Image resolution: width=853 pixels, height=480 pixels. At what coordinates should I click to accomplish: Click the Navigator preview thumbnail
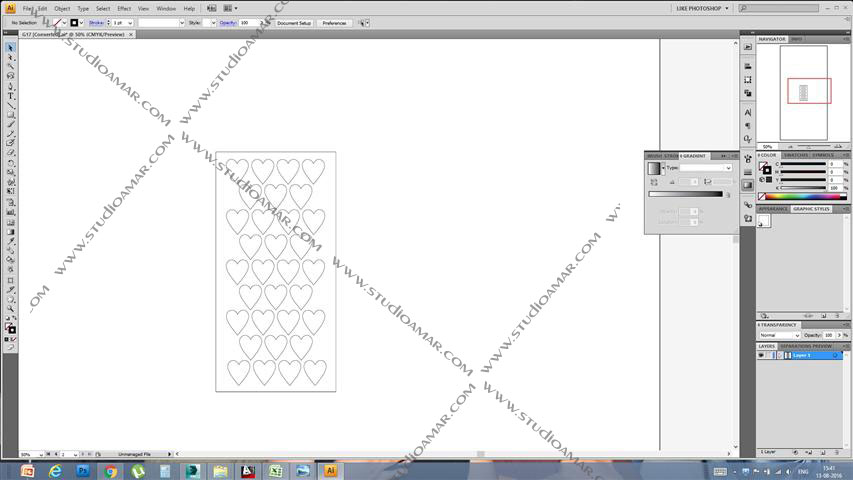[803, 93]
